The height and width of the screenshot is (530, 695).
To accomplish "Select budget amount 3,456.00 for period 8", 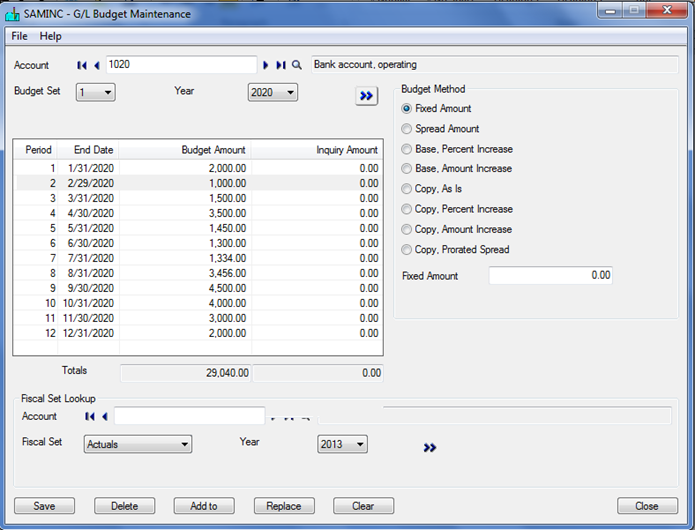I will coord(185,273).
